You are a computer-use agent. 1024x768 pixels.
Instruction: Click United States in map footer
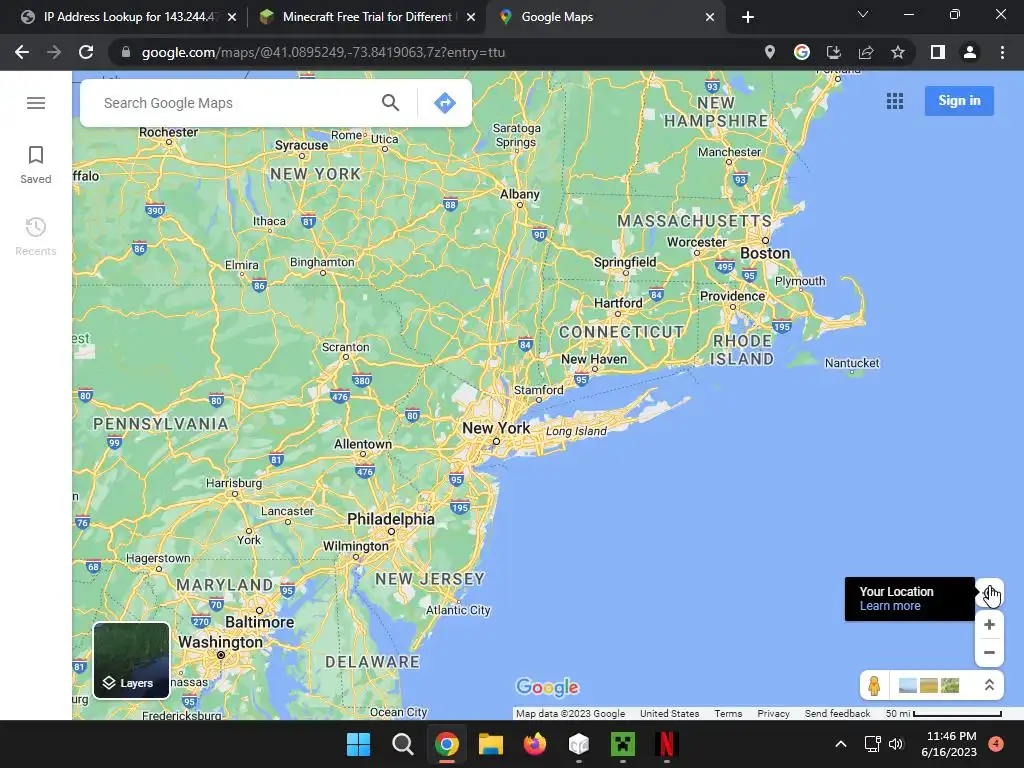point(669,714)
